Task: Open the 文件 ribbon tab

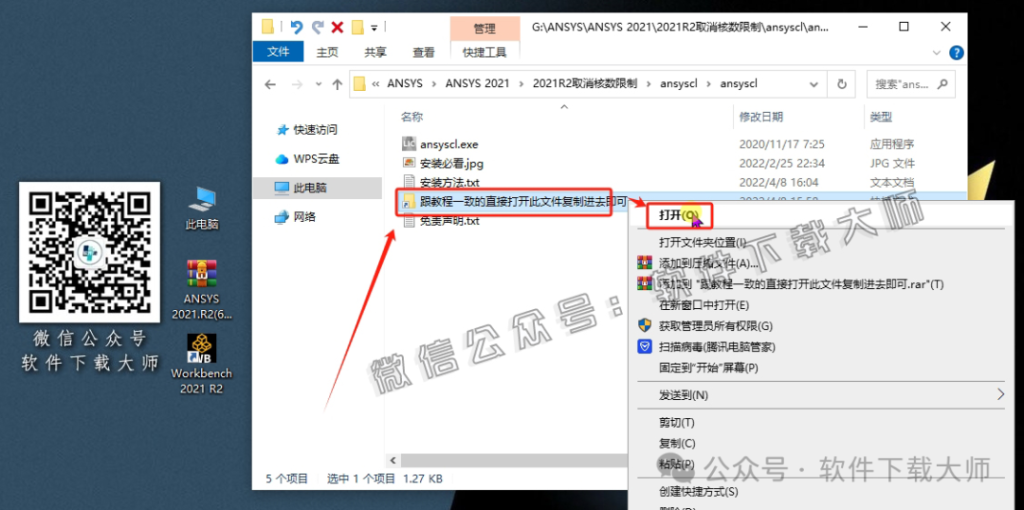Action: click(x=278, y=52)
